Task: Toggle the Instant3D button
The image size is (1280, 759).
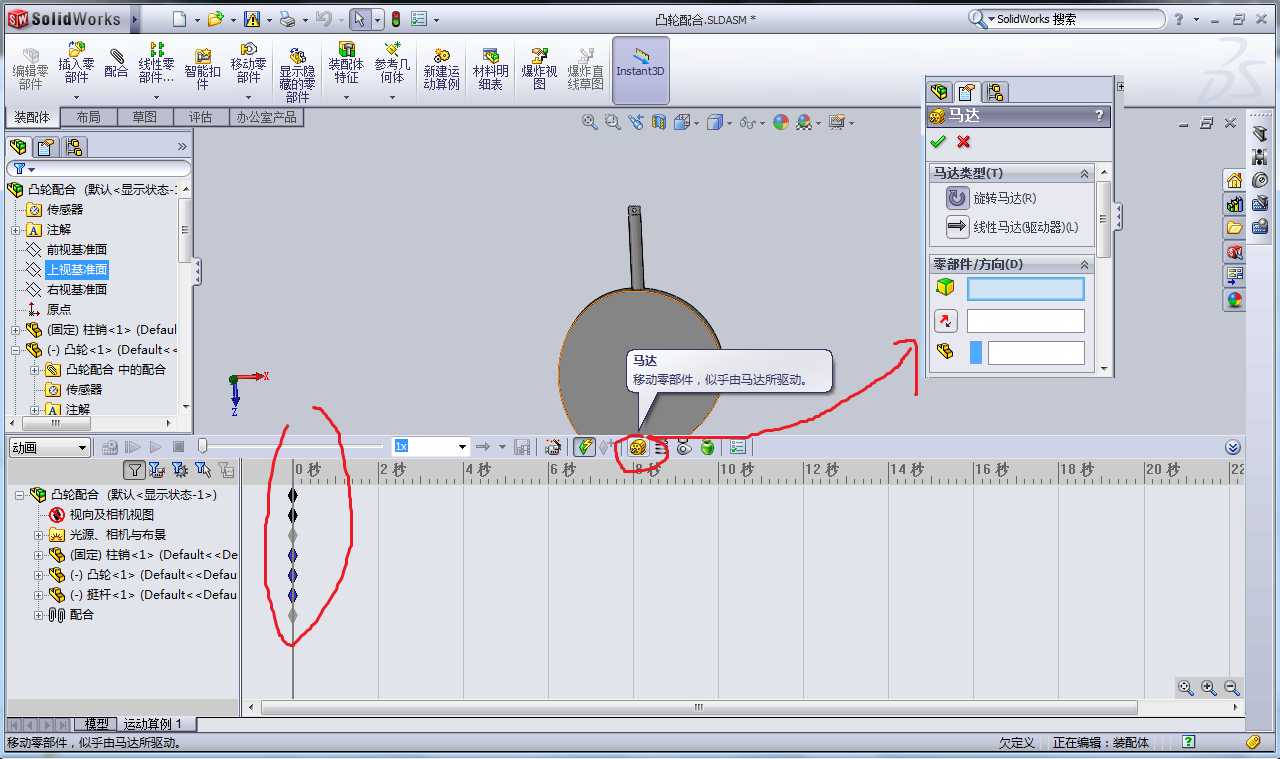Action: point(640,70)
